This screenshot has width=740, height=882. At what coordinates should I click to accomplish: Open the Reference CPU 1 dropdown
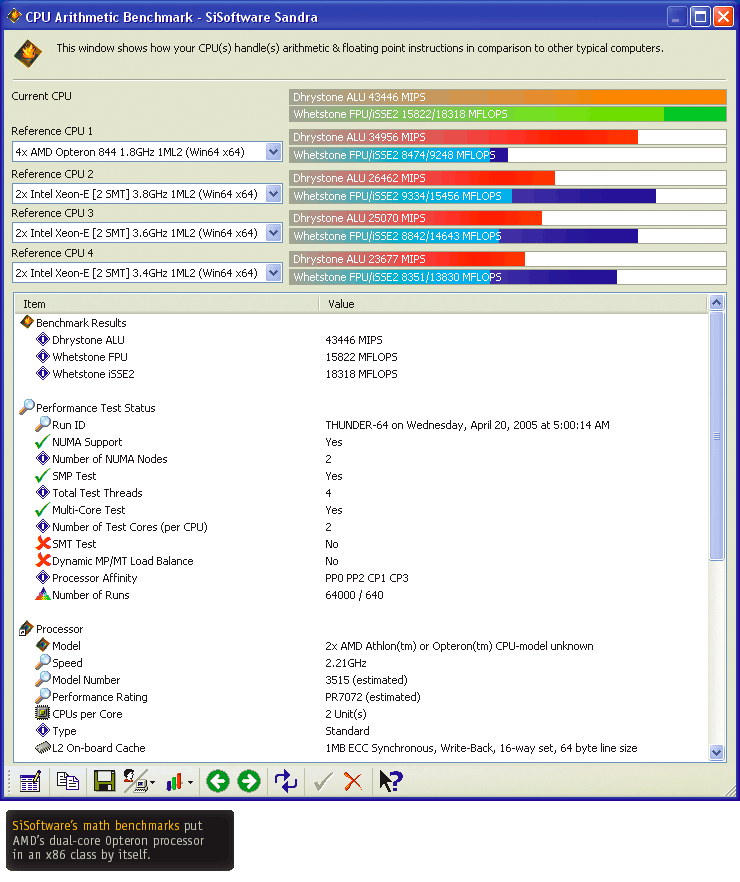(x=273, y=151)
